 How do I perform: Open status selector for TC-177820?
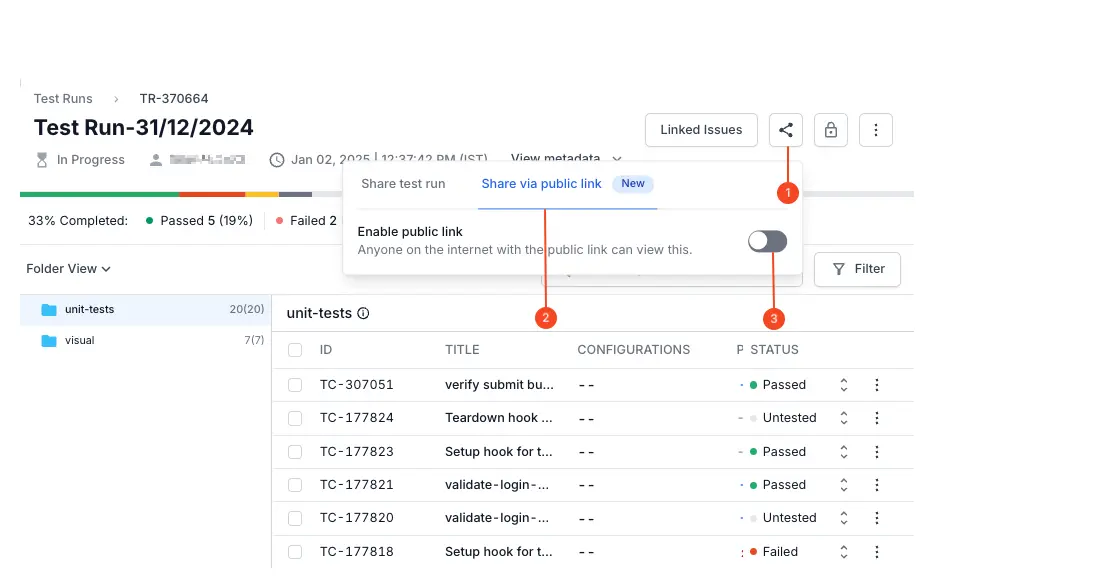pyautogui.click(x=843, y=518)
